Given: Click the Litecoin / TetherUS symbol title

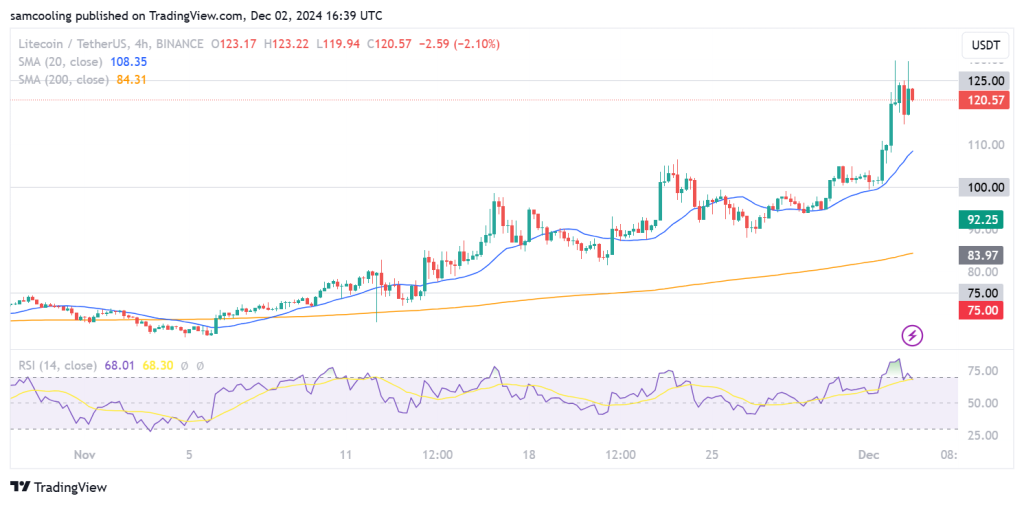Looking at the screenshot, I should point(73,44).
